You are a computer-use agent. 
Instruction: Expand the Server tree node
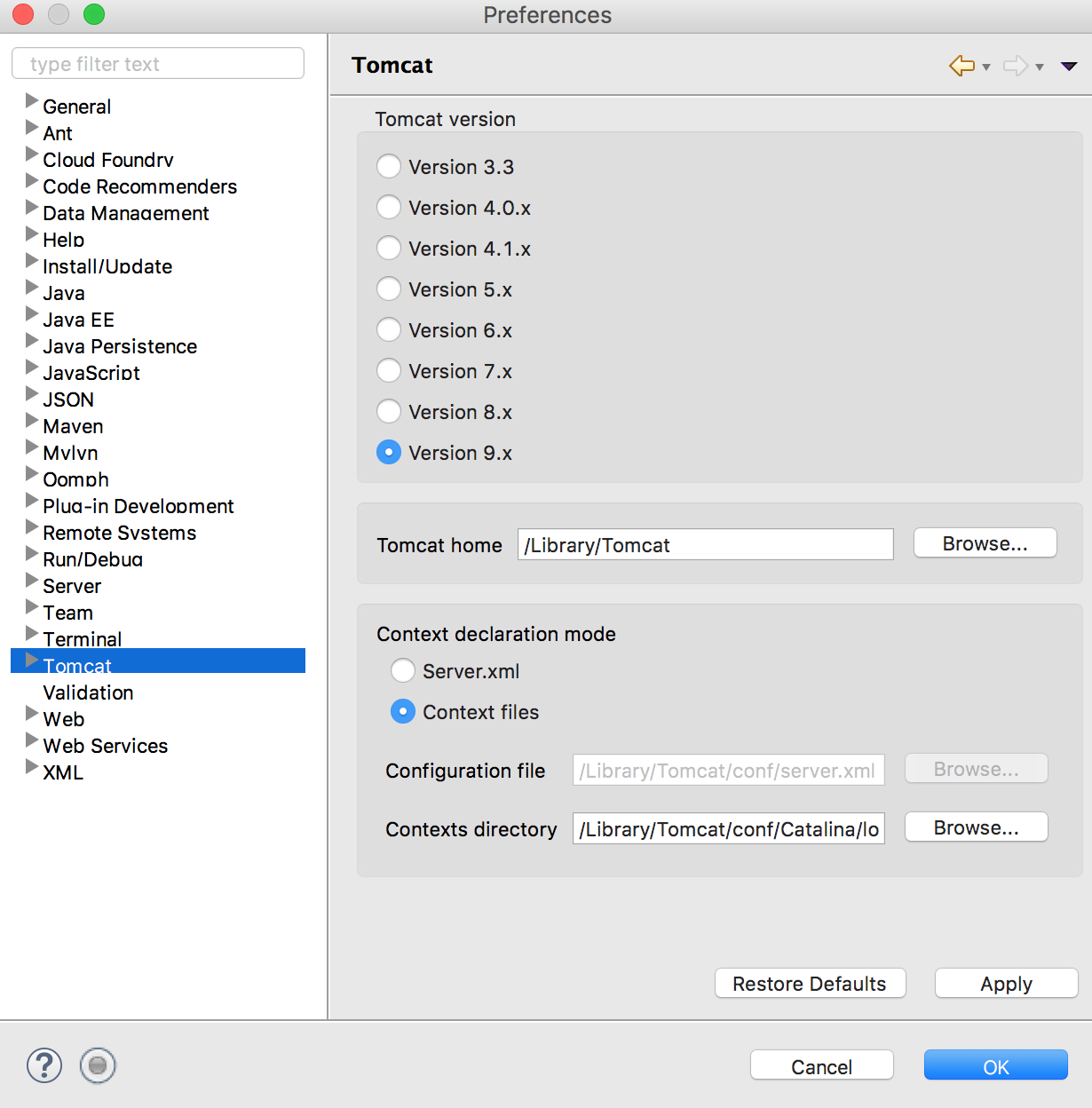[32, 580]
